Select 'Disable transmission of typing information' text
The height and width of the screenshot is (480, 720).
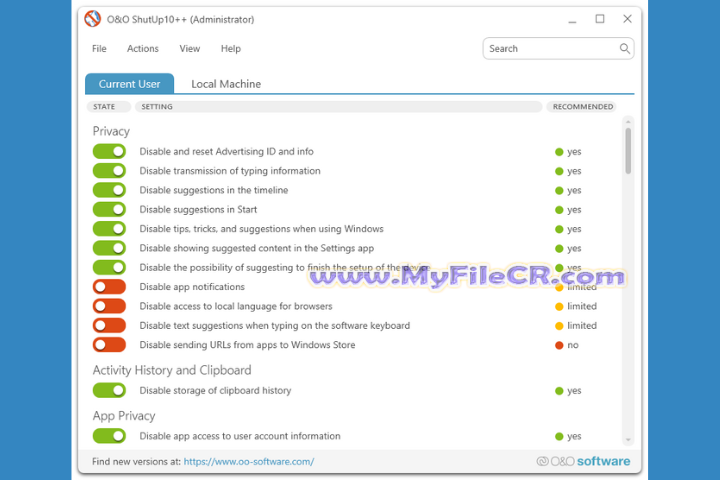tap(230, 171)
